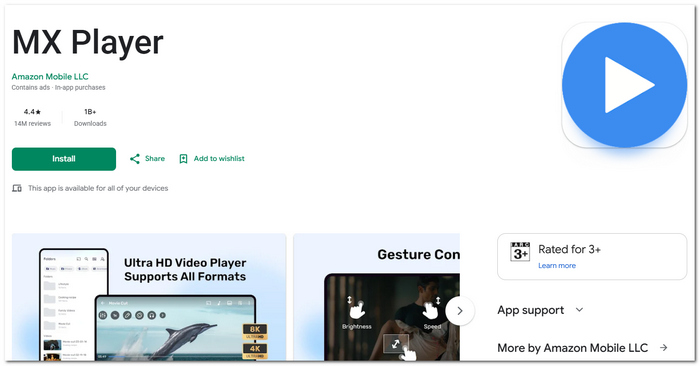Screen dimensions: 700x366
Task: Open the Gesture Control screenshot
Action: [376, 297]
